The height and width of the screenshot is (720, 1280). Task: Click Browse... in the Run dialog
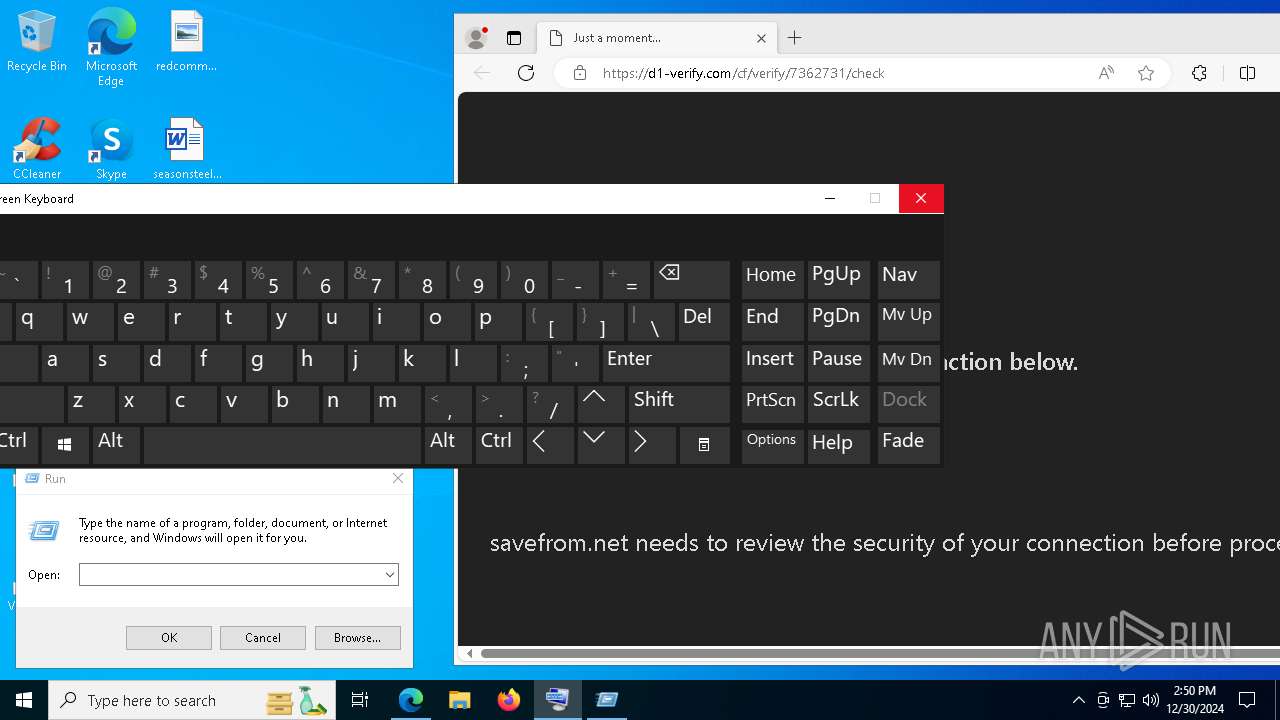point(358,638)
